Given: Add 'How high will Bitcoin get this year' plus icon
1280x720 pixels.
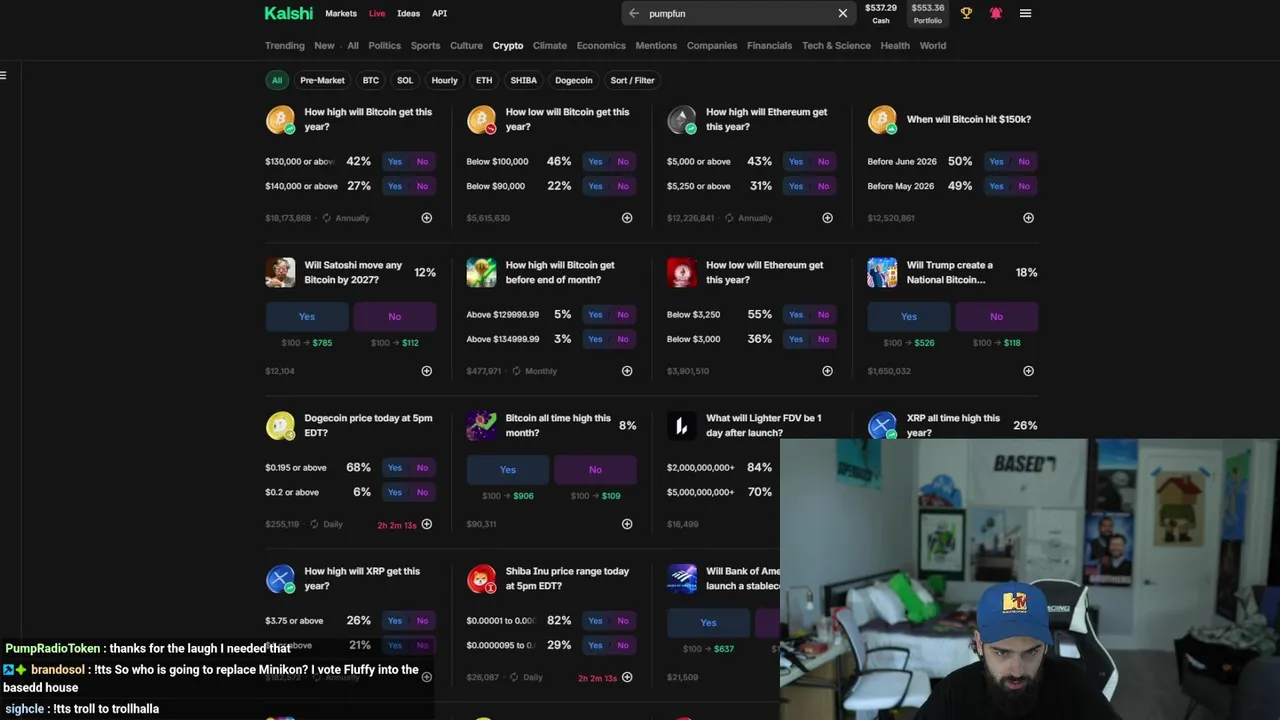Looking at the screenshot, I should (427, 218).
